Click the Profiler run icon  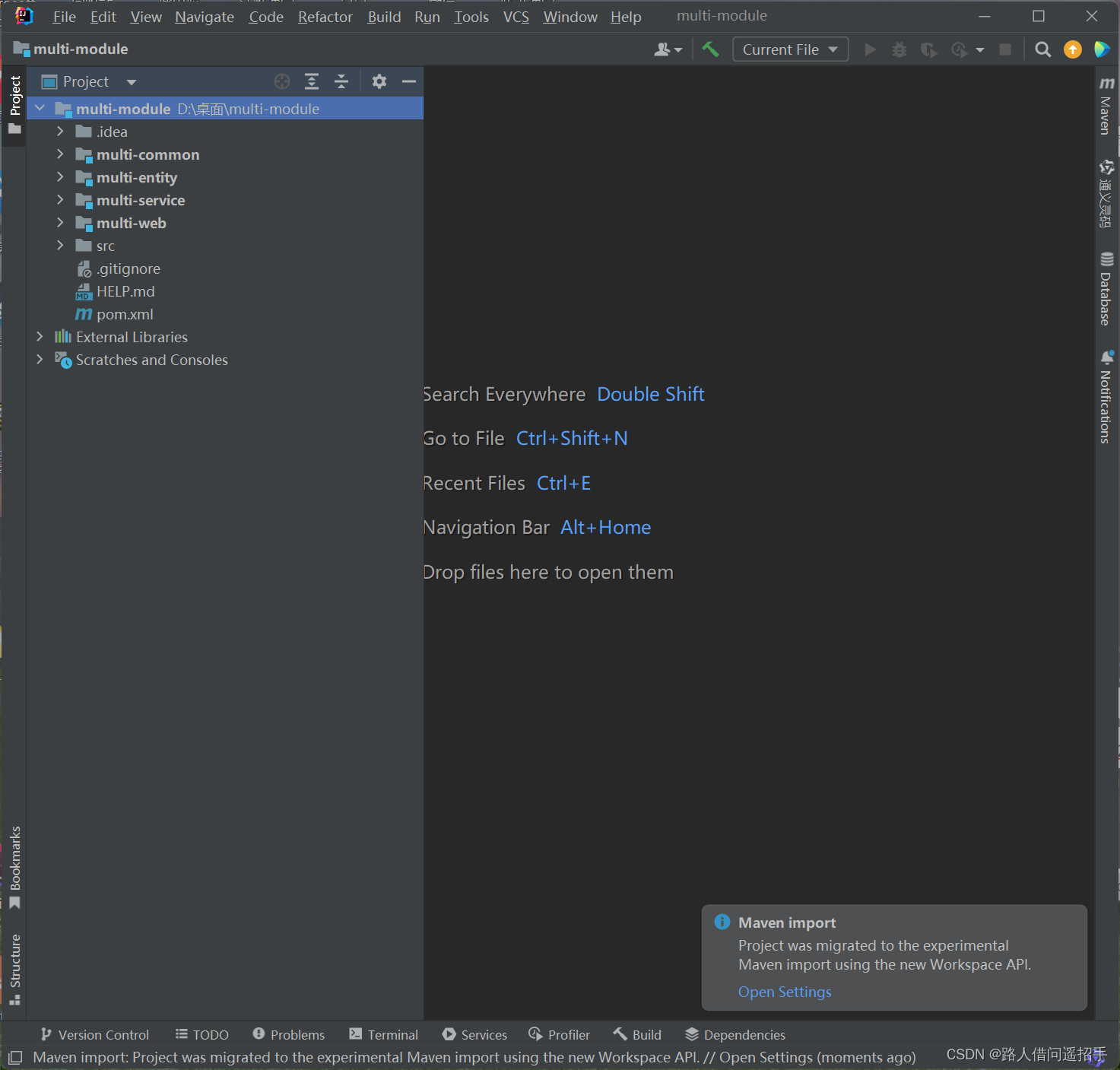click(x=960, y=49)
